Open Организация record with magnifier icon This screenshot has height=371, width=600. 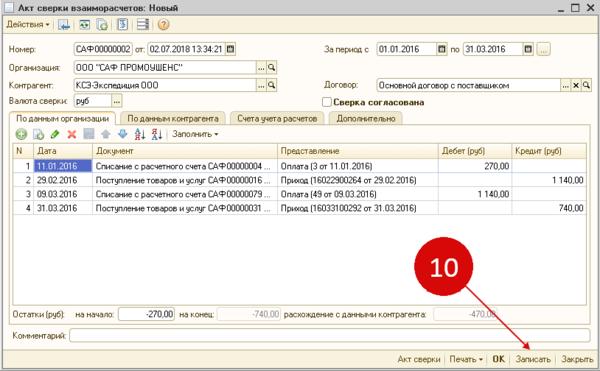(x=271, y=68)
